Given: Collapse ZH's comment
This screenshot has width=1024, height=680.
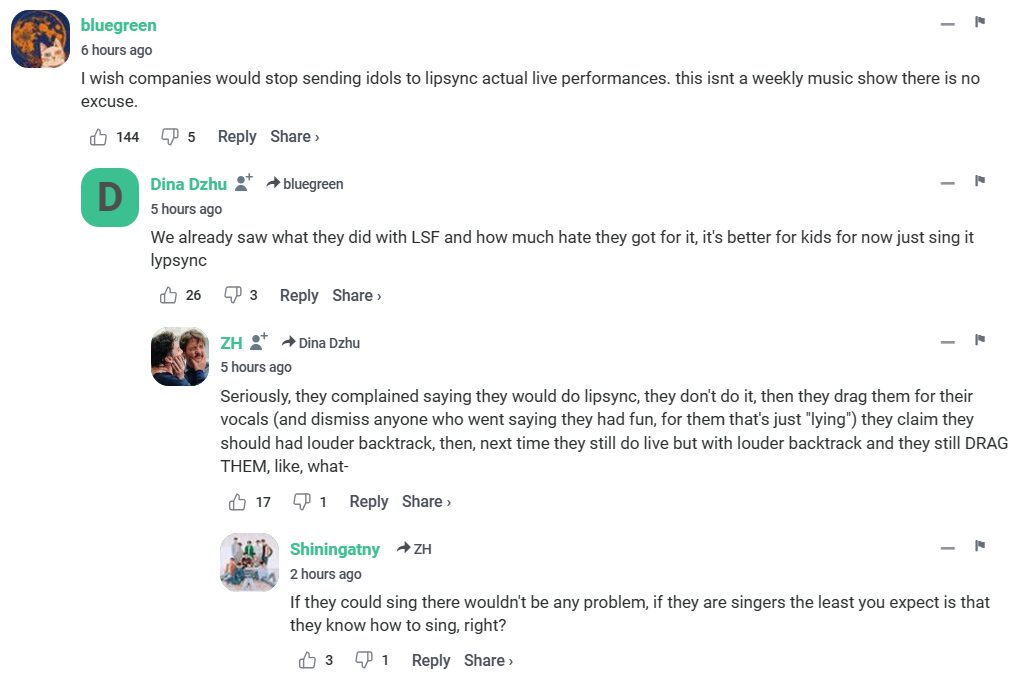Looking at the screenshot, I should [x=948, y=342].
